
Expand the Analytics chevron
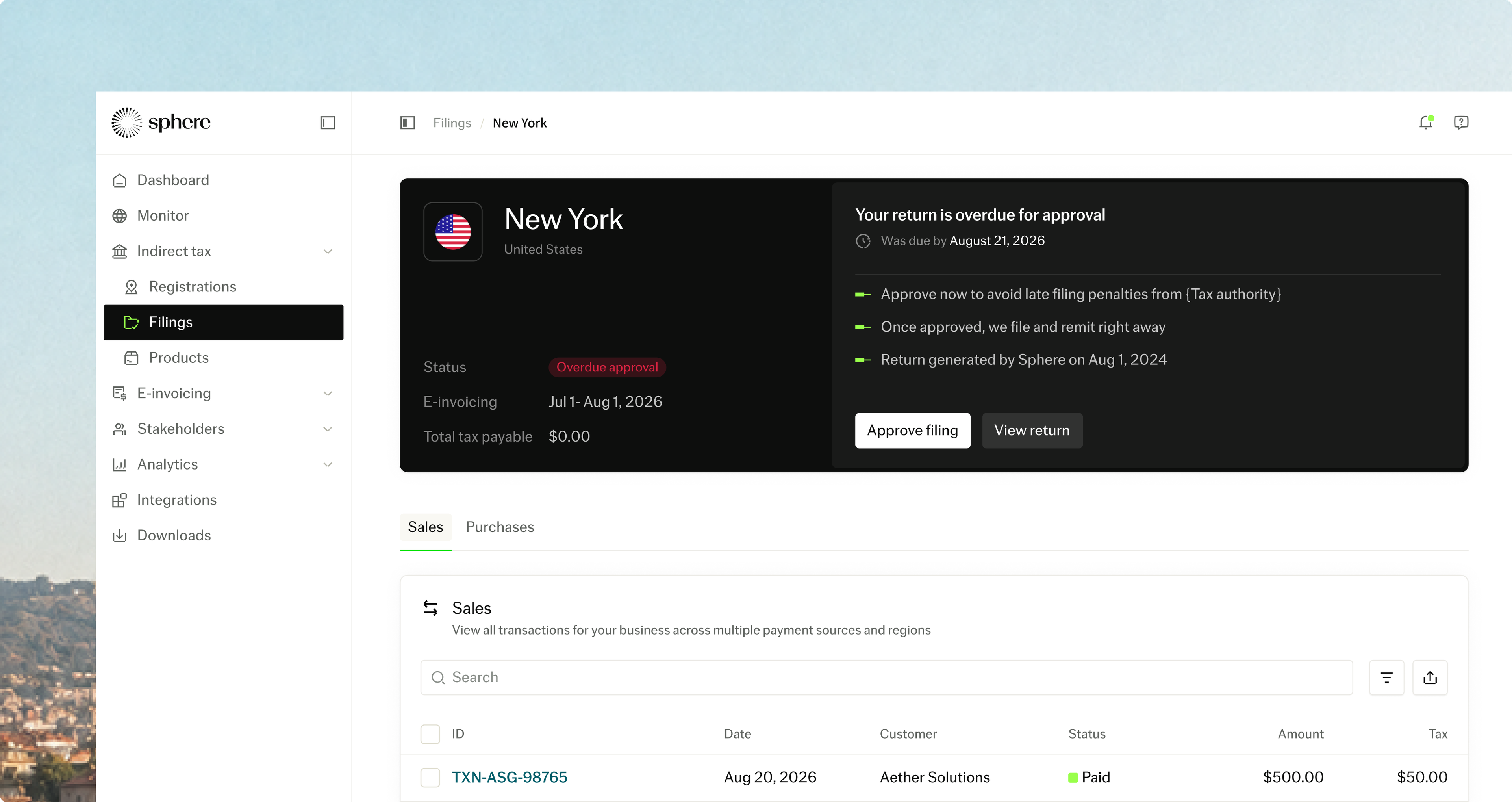(328, 464)
